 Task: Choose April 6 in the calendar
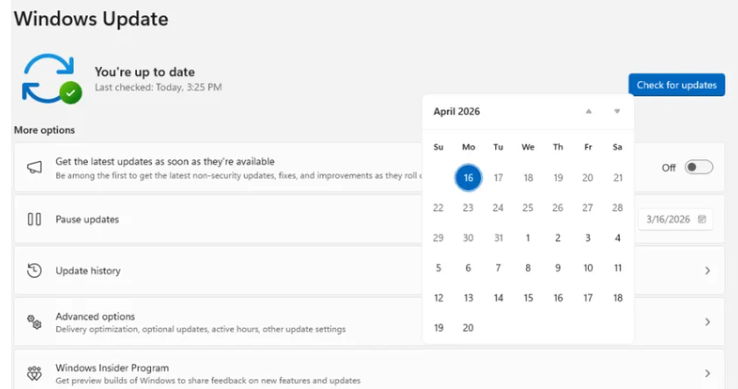[468, 268]
